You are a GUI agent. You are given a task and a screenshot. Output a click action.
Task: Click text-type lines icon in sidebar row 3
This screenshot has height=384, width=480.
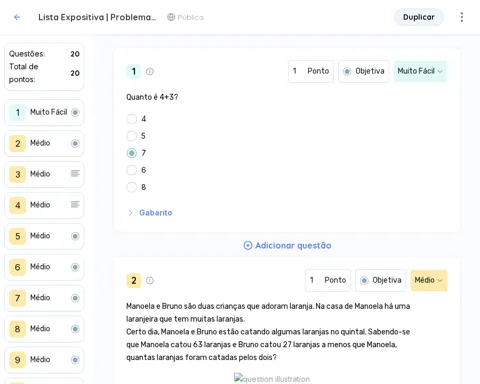[75, 174]
